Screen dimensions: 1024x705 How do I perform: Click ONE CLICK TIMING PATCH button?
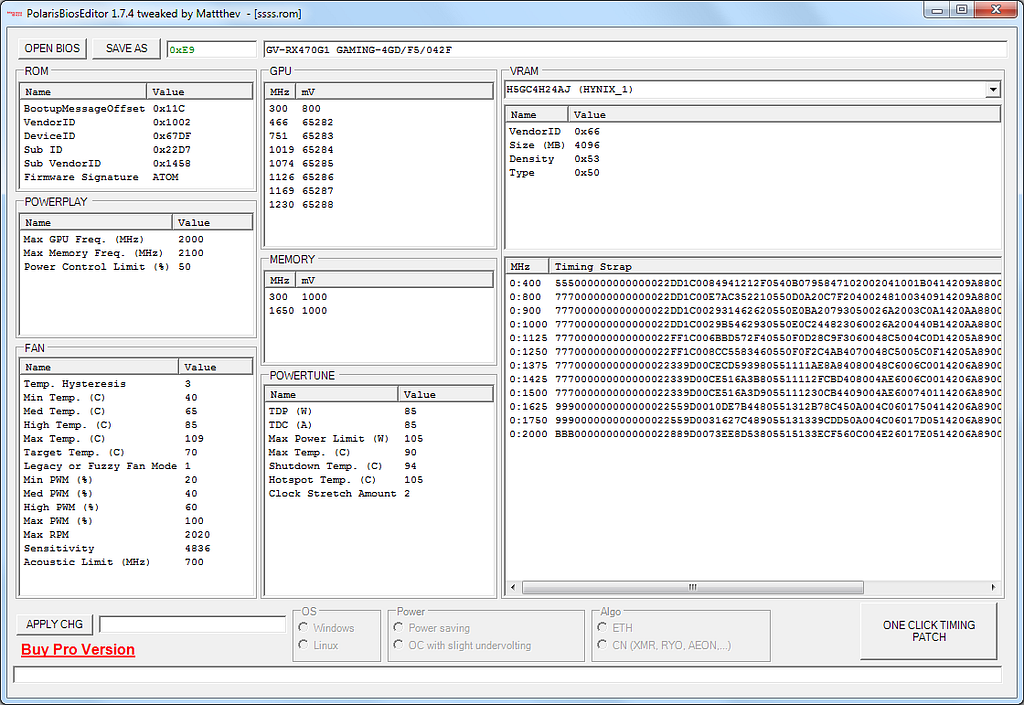928,631
